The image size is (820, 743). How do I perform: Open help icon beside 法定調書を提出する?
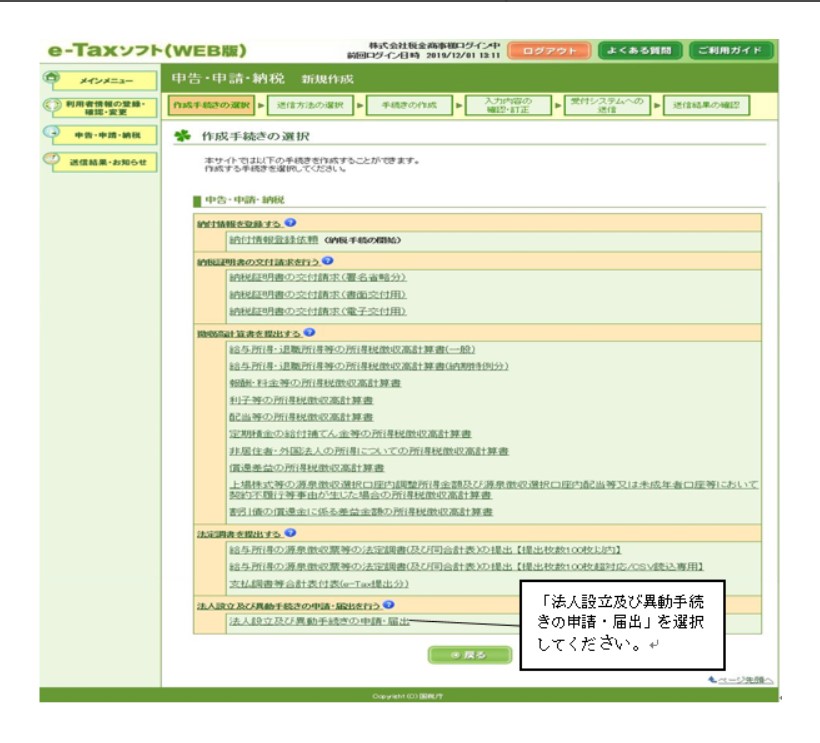click(x=290, y=532)
